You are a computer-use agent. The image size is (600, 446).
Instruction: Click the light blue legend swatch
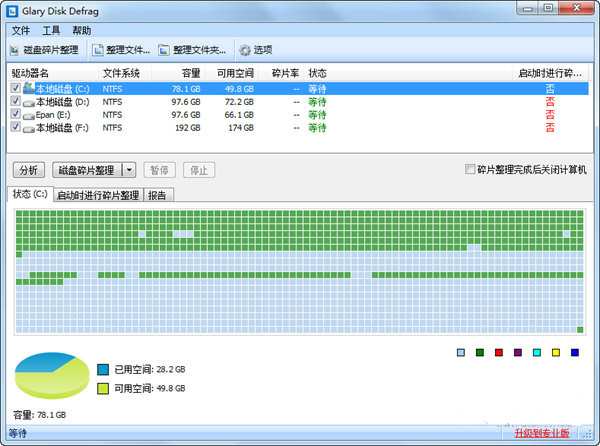pyautogui.click(x=461, y=352)
